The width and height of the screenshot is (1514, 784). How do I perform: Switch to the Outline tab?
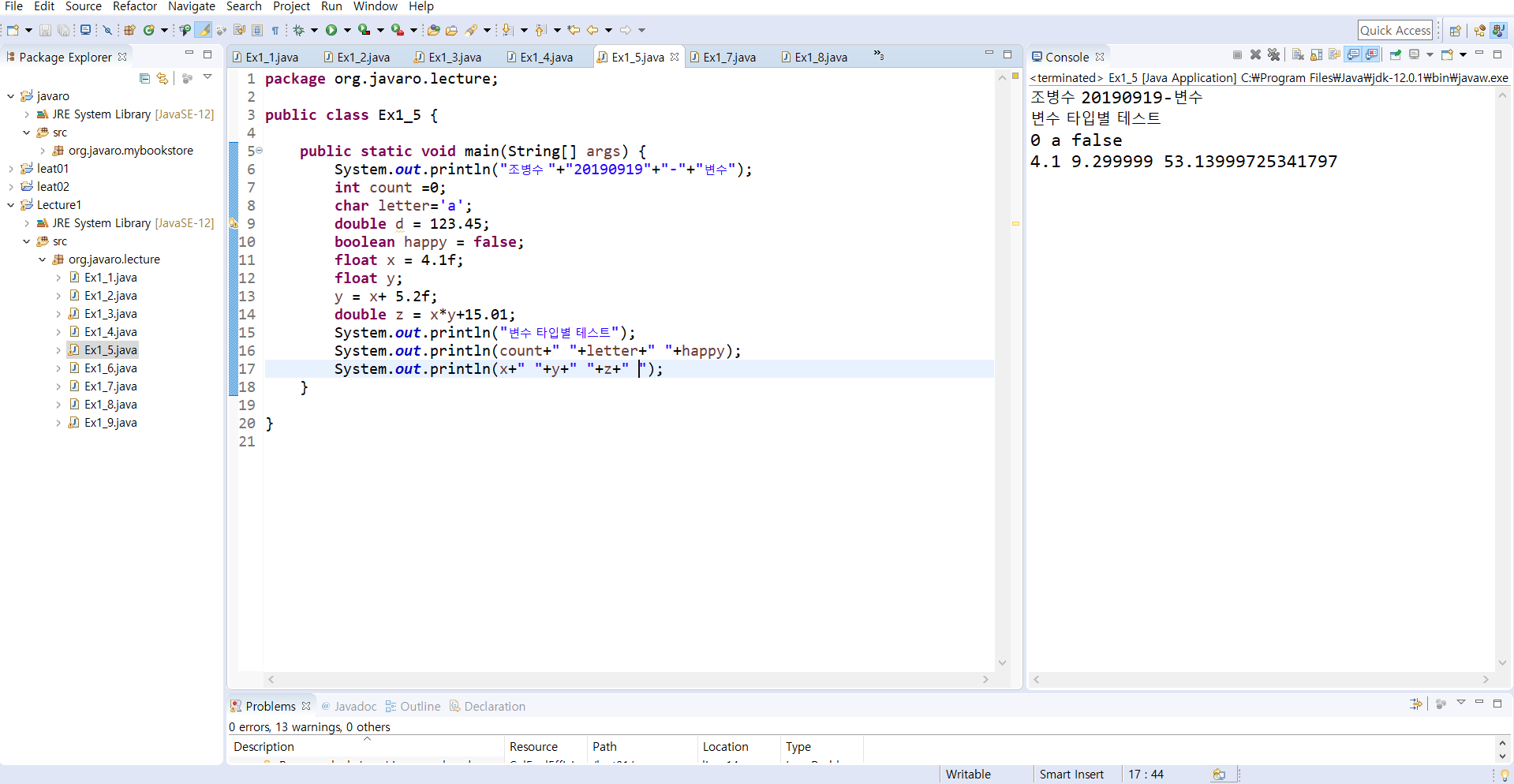click(x=413, y=706)
